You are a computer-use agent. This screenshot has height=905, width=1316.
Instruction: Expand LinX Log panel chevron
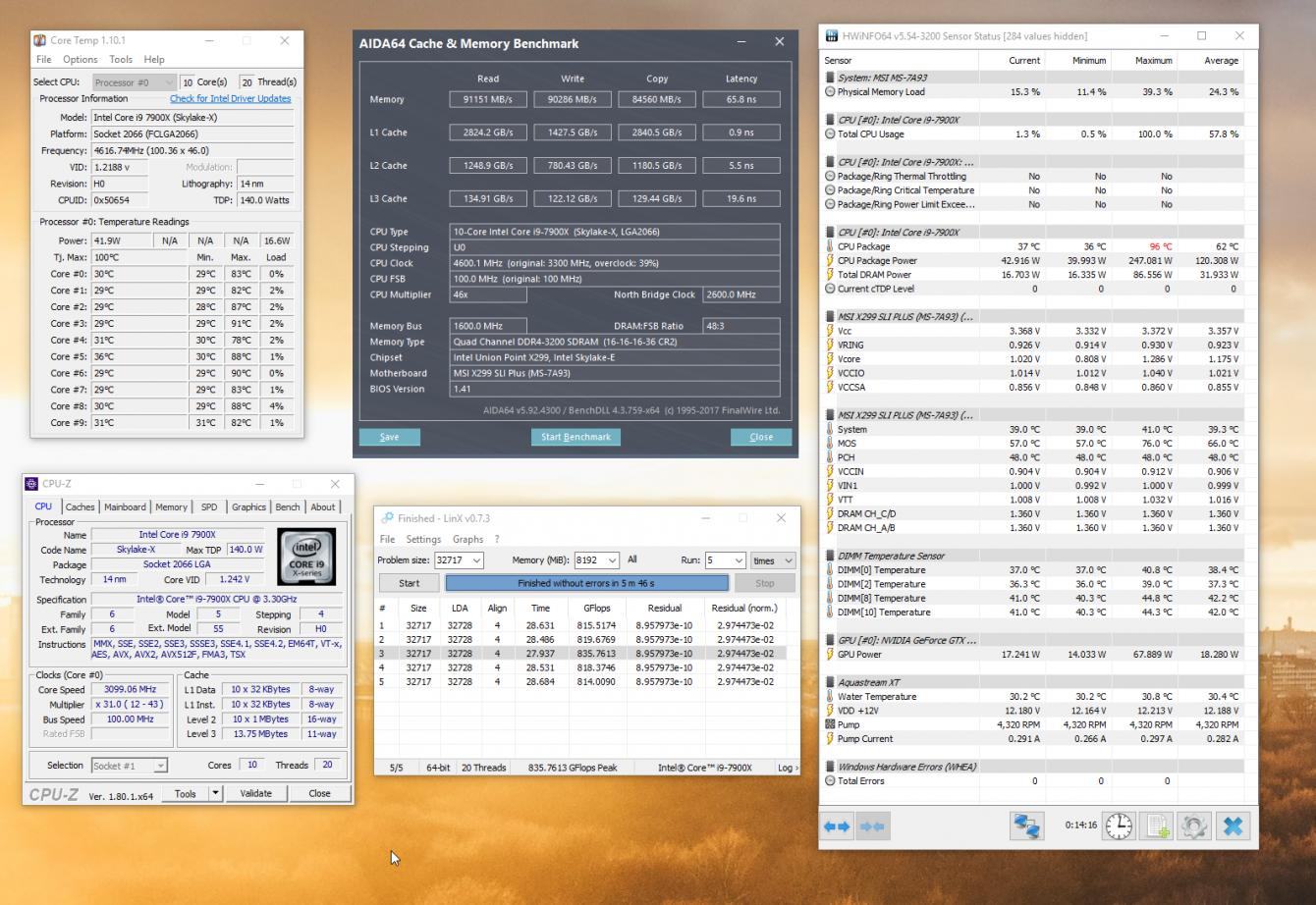(x=789, y=768)
